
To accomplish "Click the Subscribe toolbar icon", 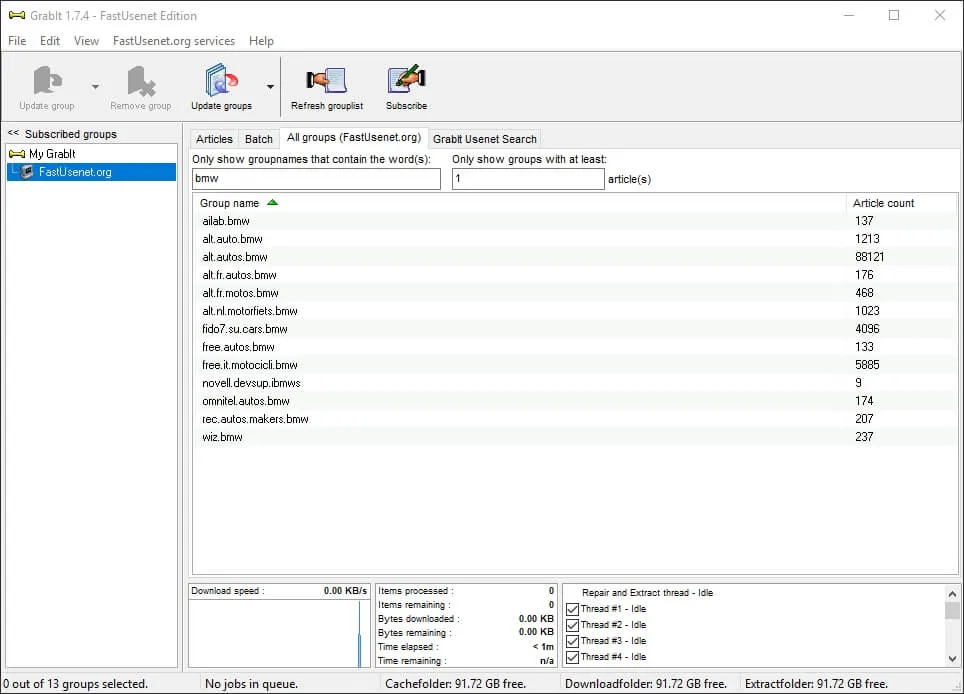I will [406, 79].
